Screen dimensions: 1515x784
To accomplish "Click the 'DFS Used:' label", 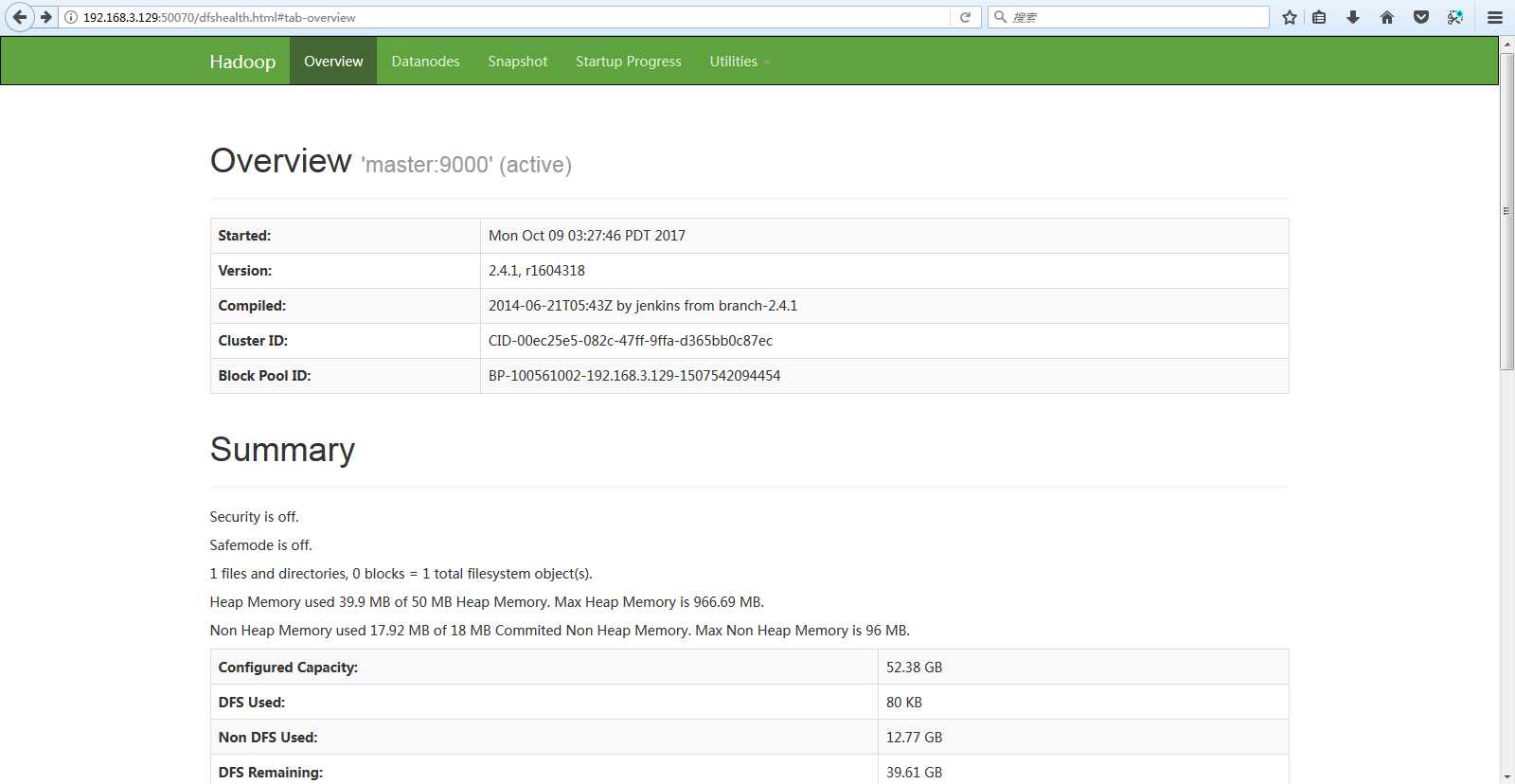I will (251, 703).
